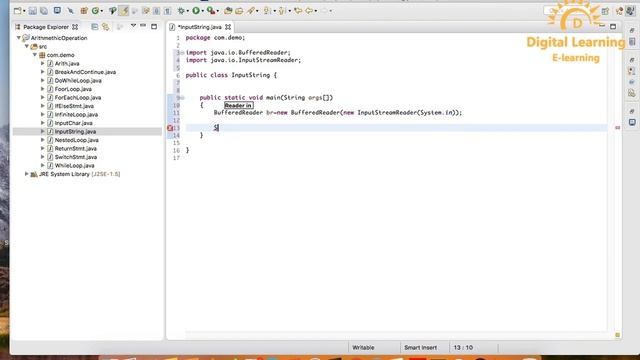Switch to the Java perspective icon
The height and width of the screenshot is (360, 640).
[x=631, y=11]
